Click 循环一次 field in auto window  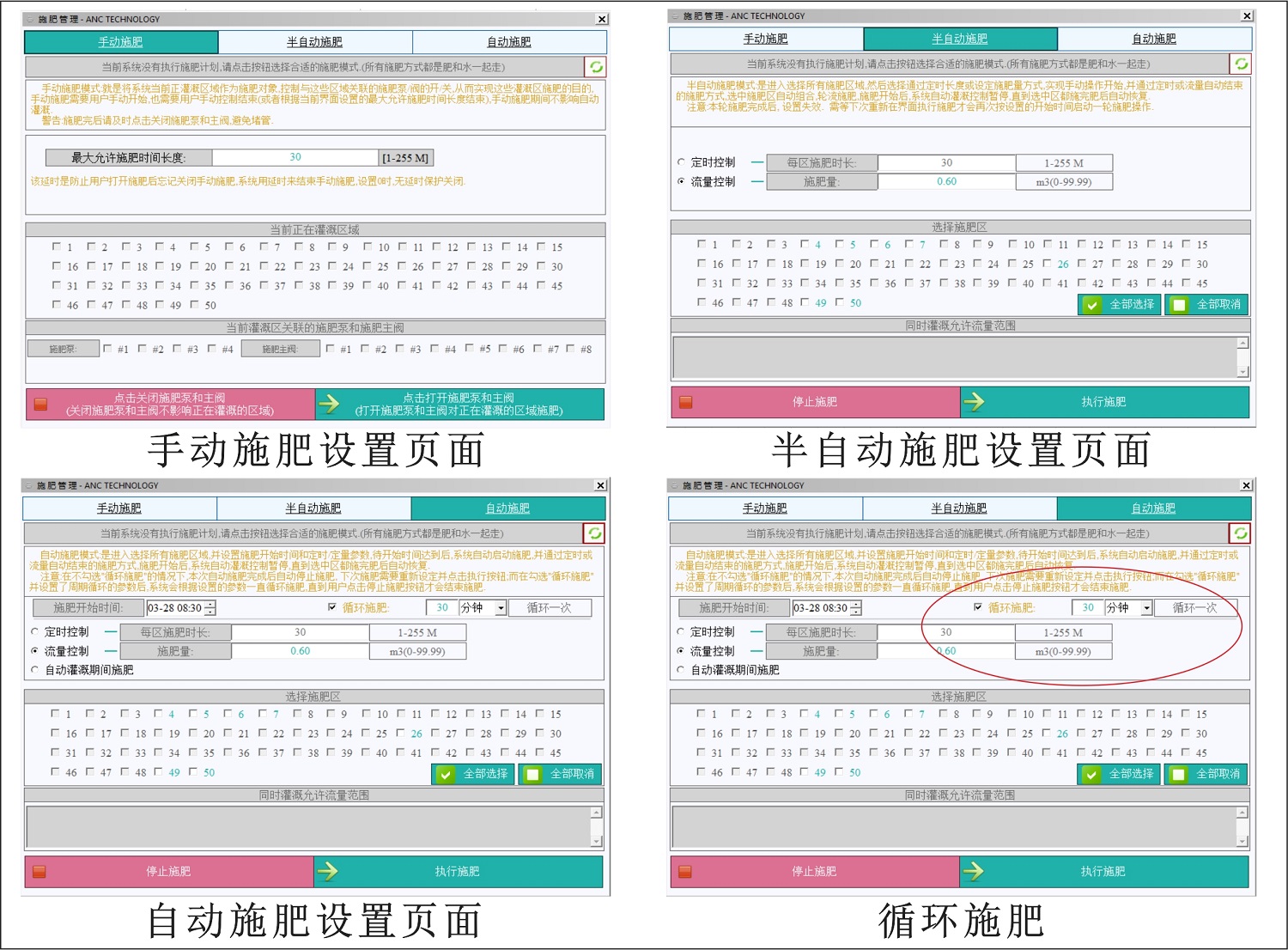pyautogui.click(x=549, y=607)
